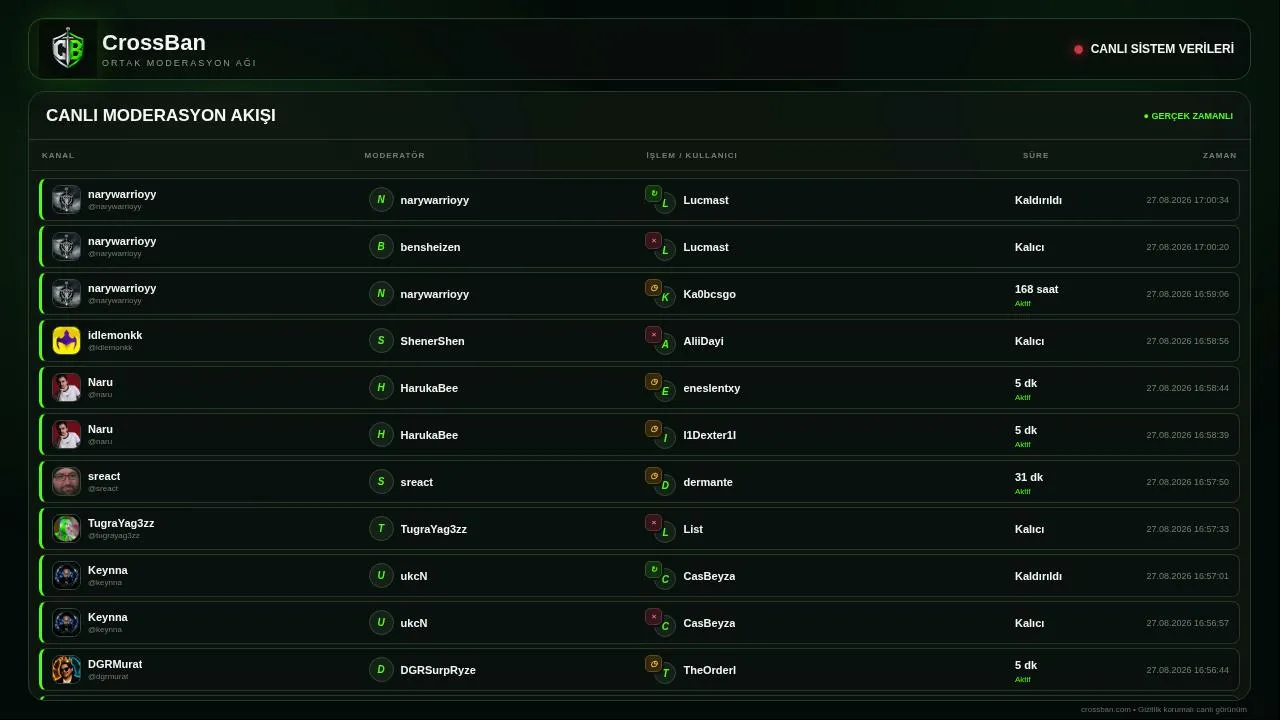The height and width of the screenshot is (720, 1280).
Task: Click the user name dermante
Action: [708, 482]
